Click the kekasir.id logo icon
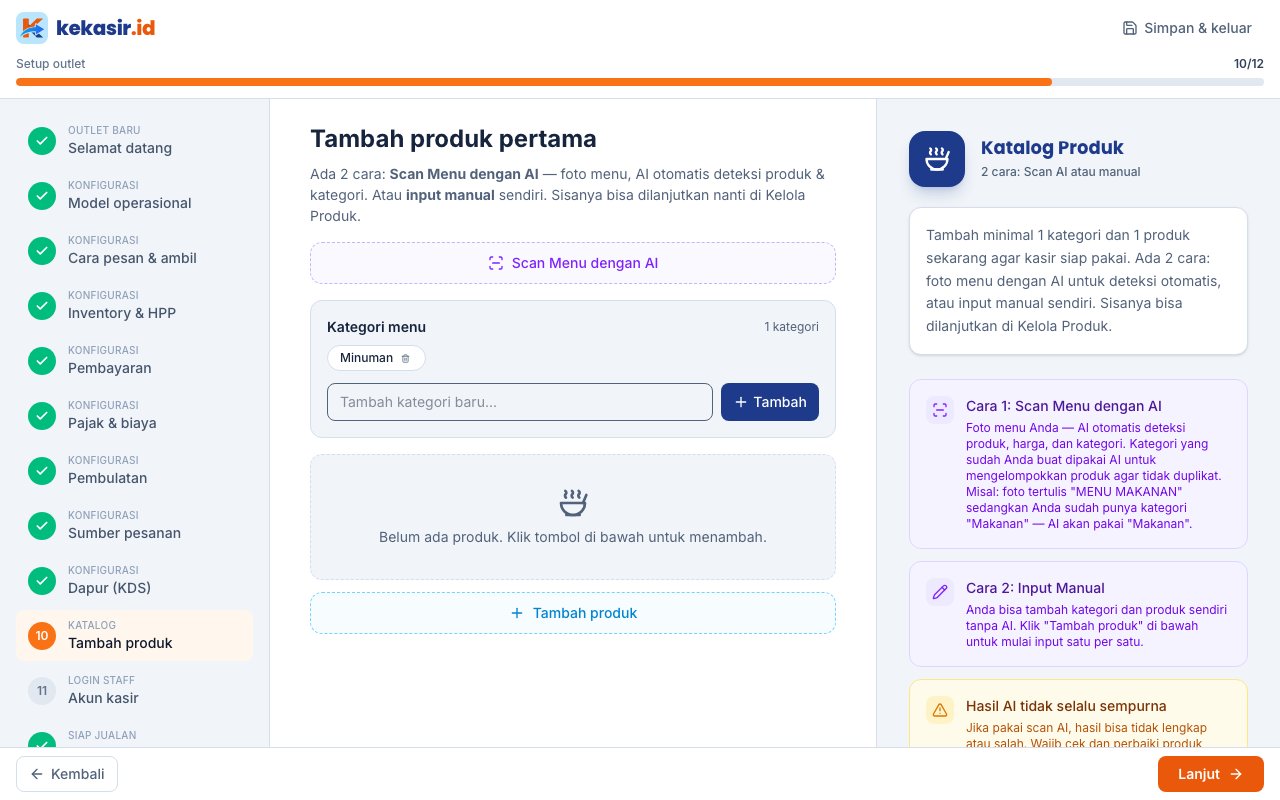The width and height of the screenshot is (1280, 800). click(x=32, y=28)
